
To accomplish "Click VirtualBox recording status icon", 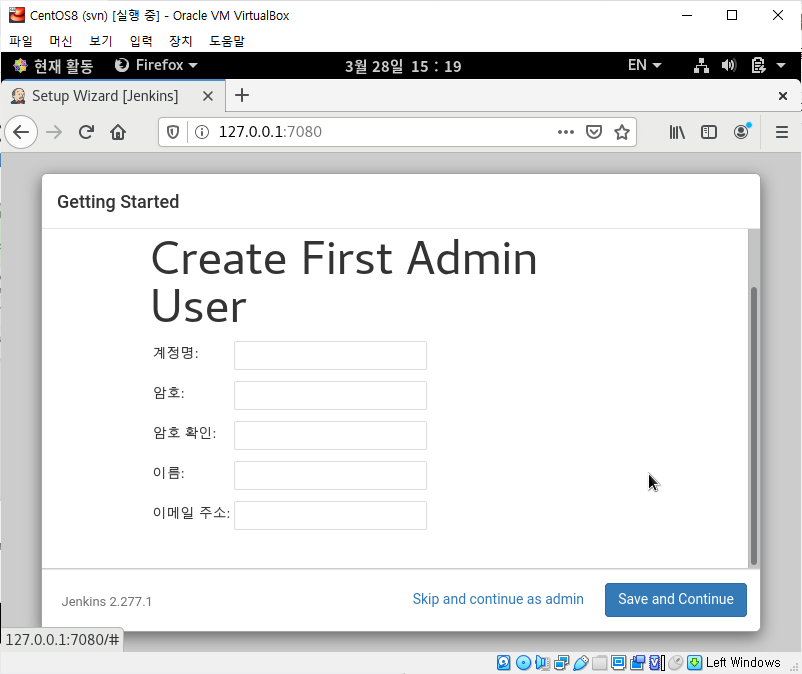I will click(x=637, y=663).
